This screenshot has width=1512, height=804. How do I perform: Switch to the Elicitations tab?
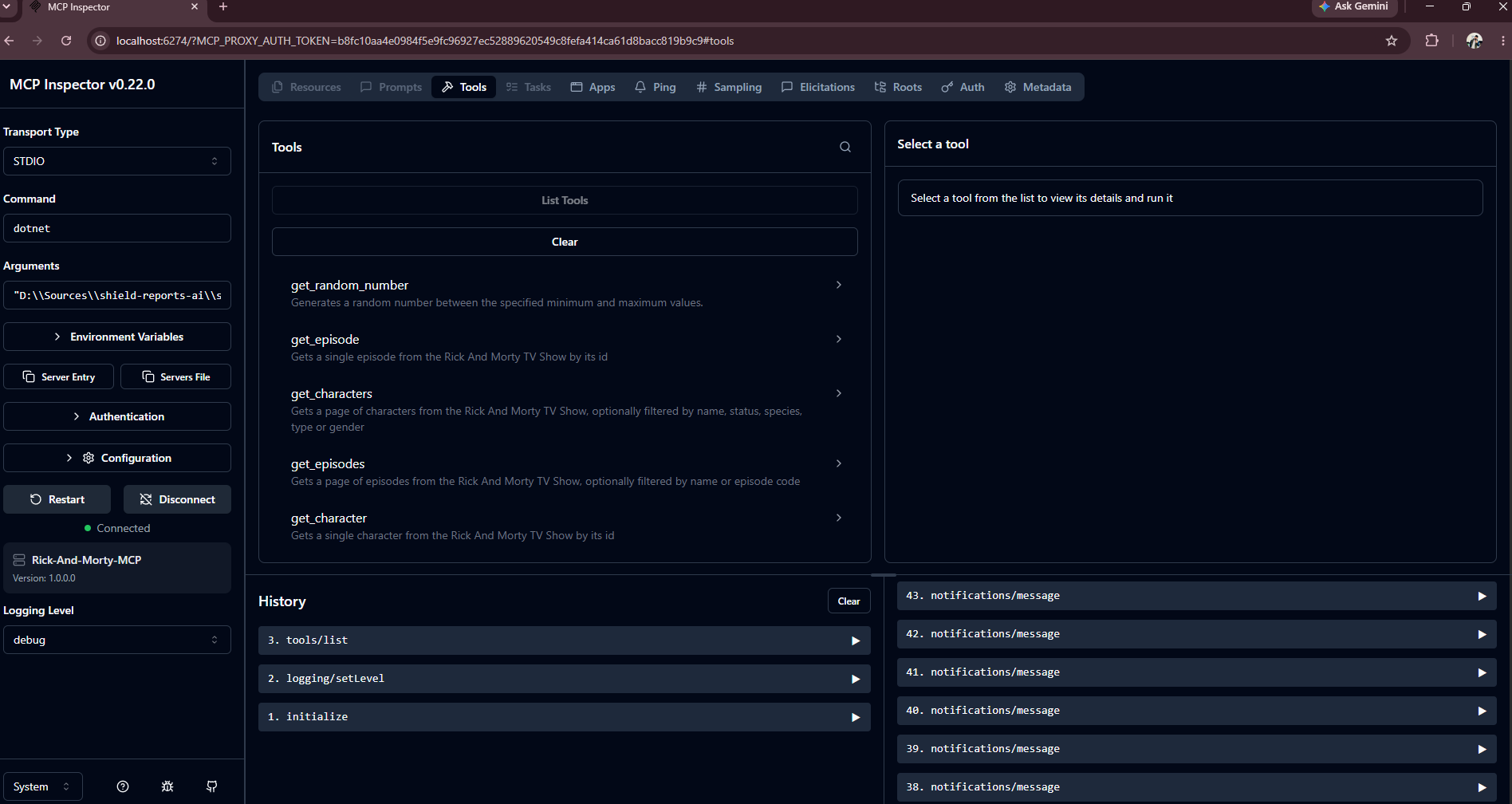pos(818,87)
